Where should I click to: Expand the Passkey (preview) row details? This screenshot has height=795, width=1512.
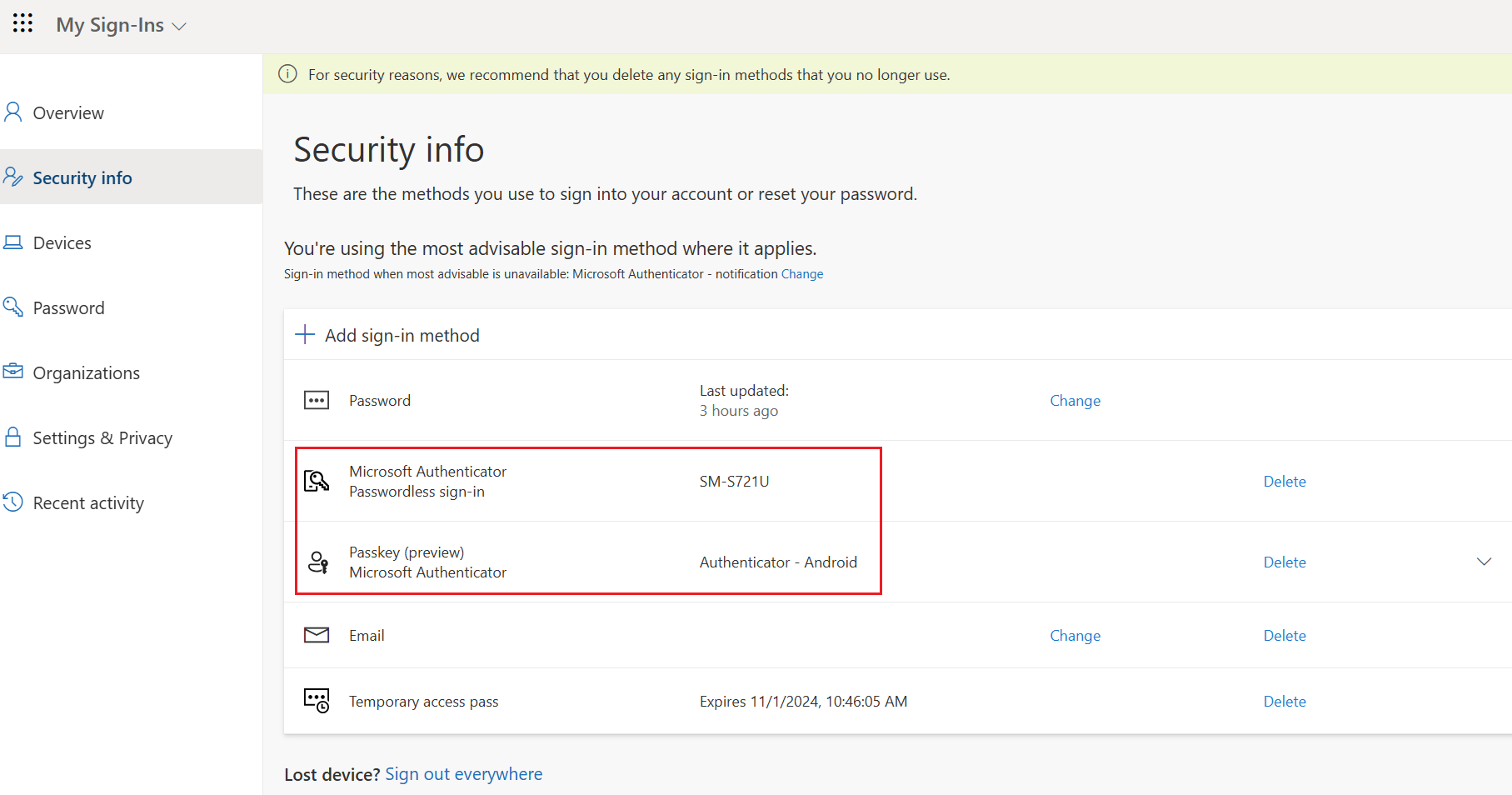click(1482, 562)
